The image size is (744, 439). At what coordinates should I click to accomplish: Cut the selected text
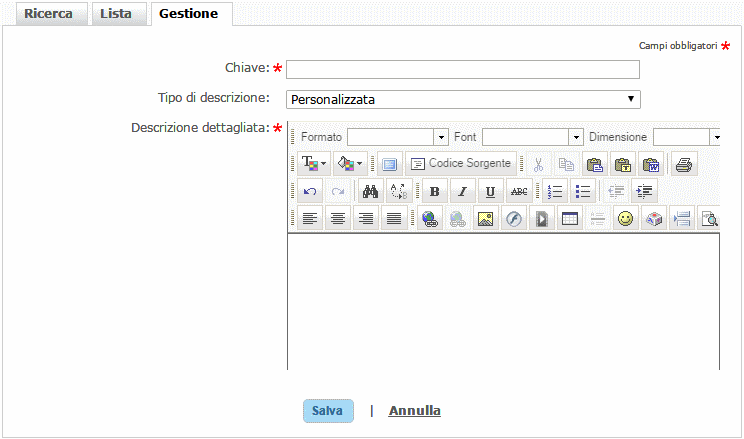click(x=538, y=164)
